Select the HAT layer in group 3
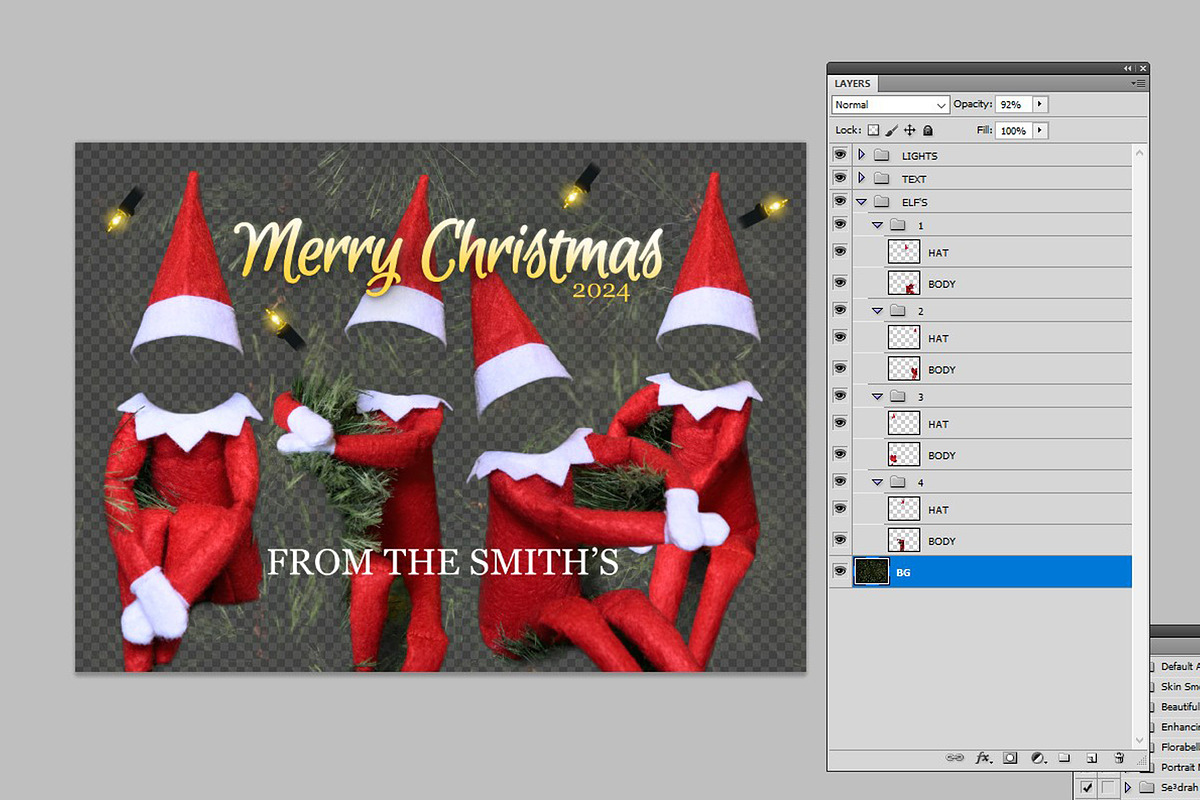This screenshot has height=800, width=1200. 991,424
